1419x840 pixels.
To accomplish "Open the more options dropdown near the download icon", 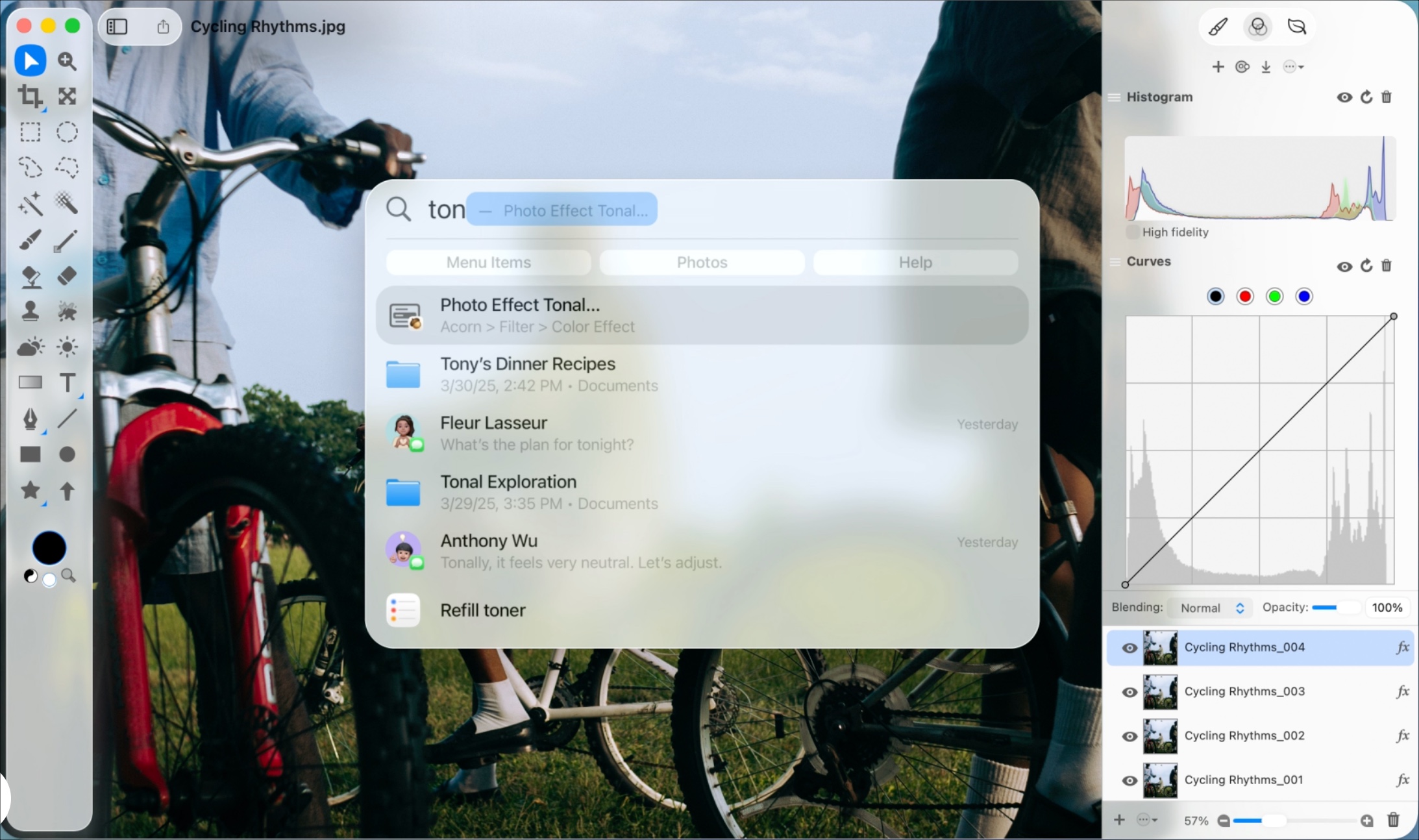I will click(x=1292, y=66).
